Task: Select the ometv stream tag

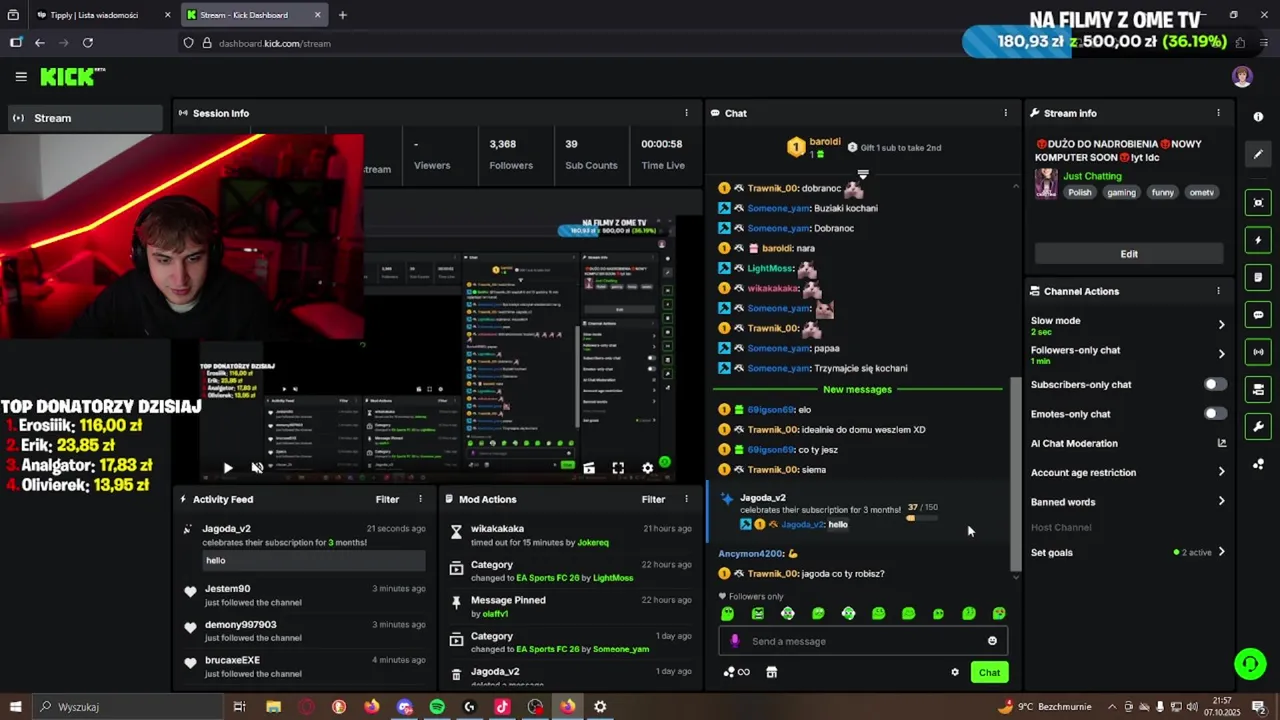Action: [x=1201, y=193]
